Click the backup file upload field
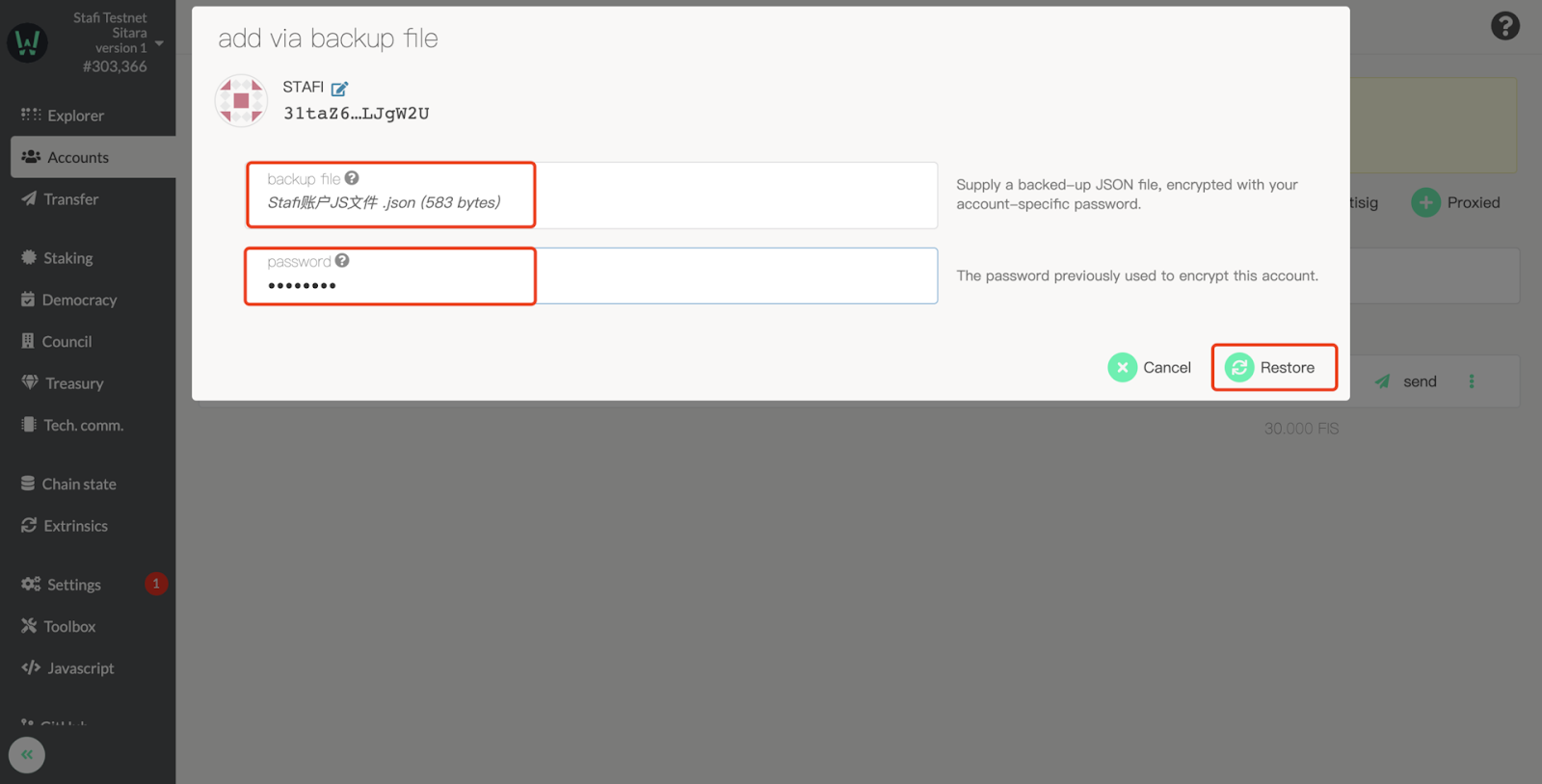The width and height of the screenshot is (1542, 784). (x=591, y=195)
